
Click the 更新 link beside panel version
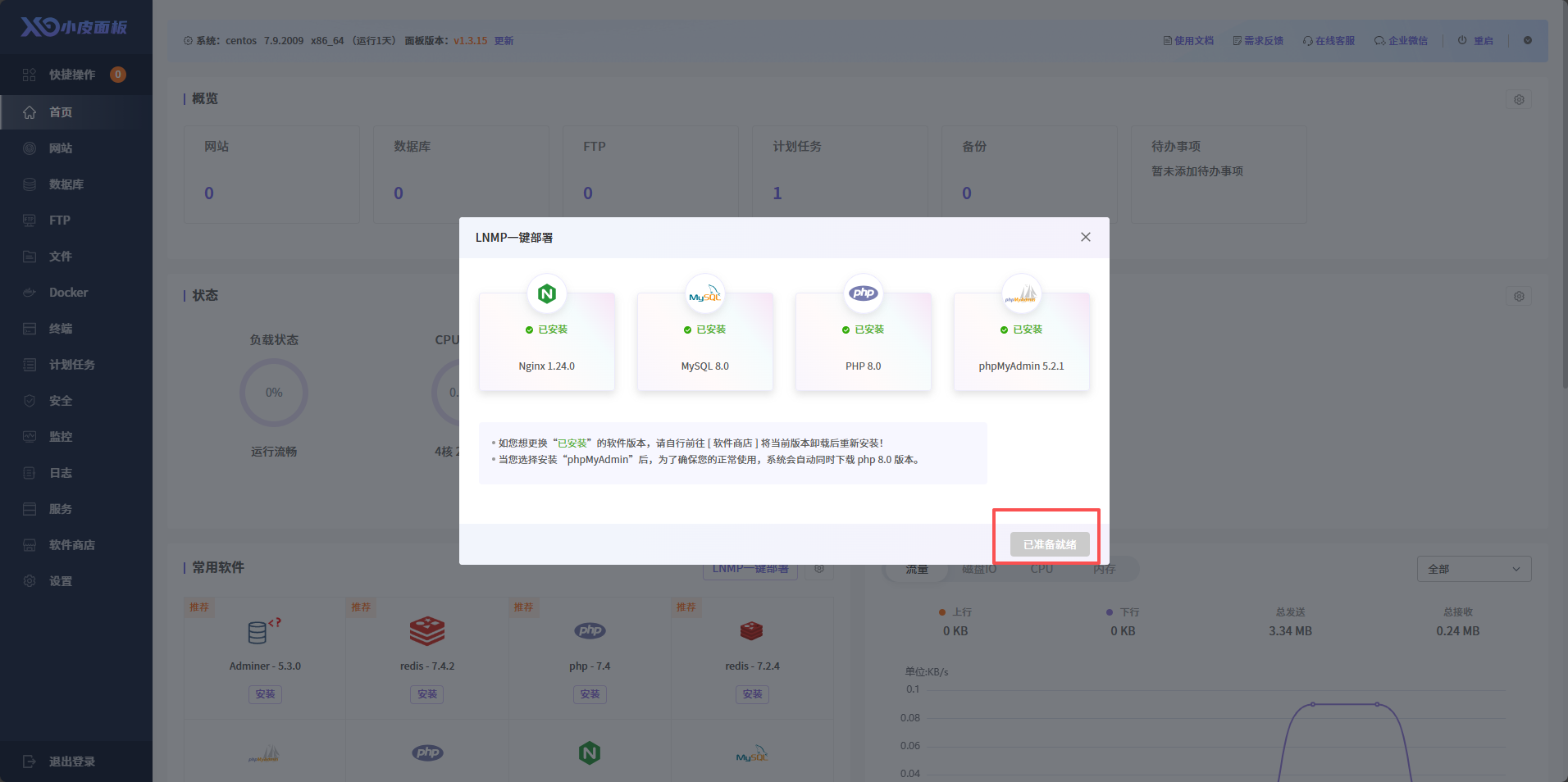point(504,41)
